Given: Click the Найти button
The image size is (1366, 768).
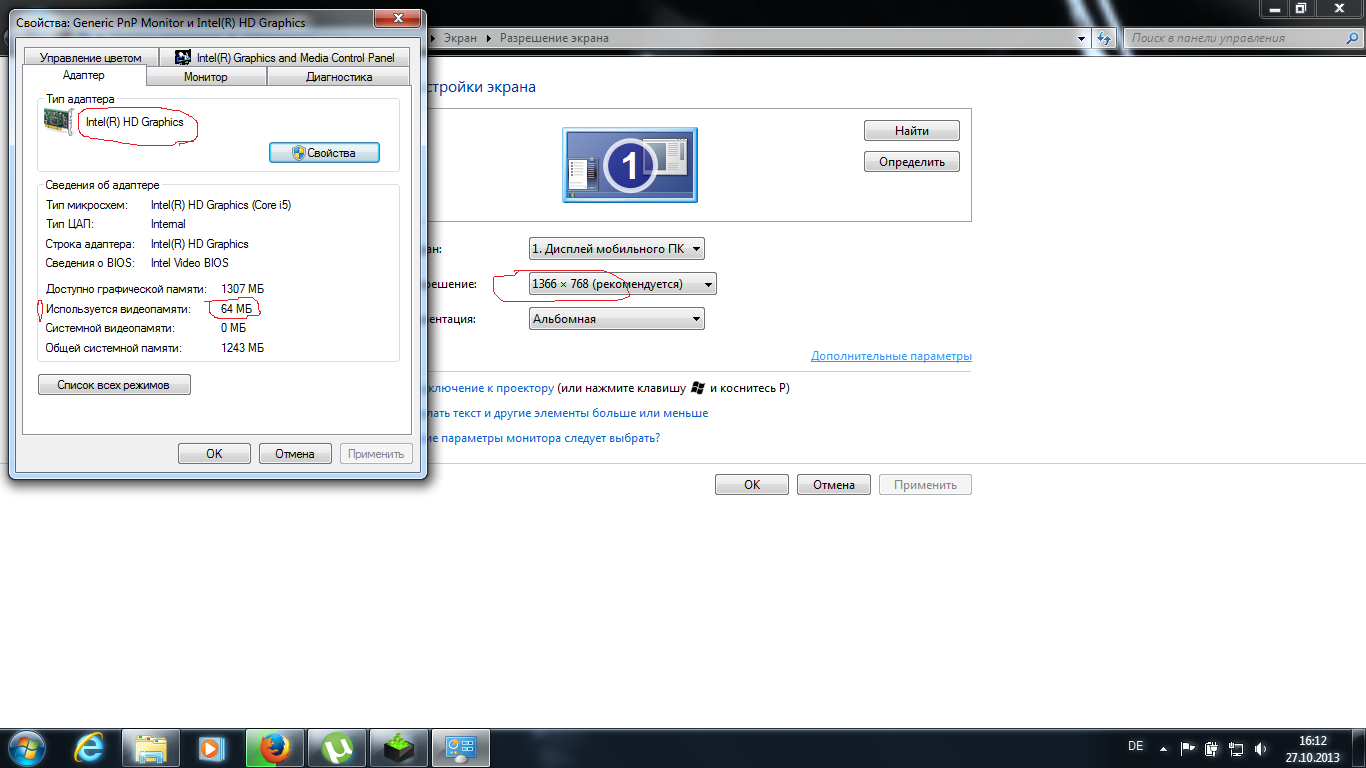Looking at the screenshot, I should point(912,131).
